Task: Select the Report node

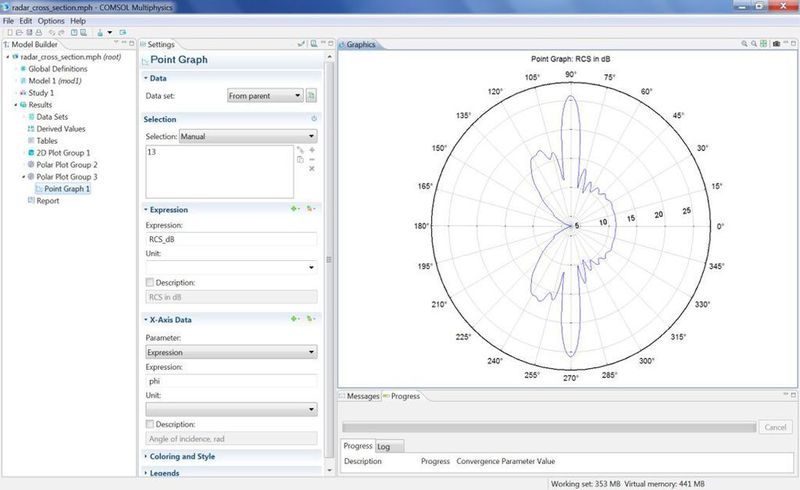Action: 47,201
